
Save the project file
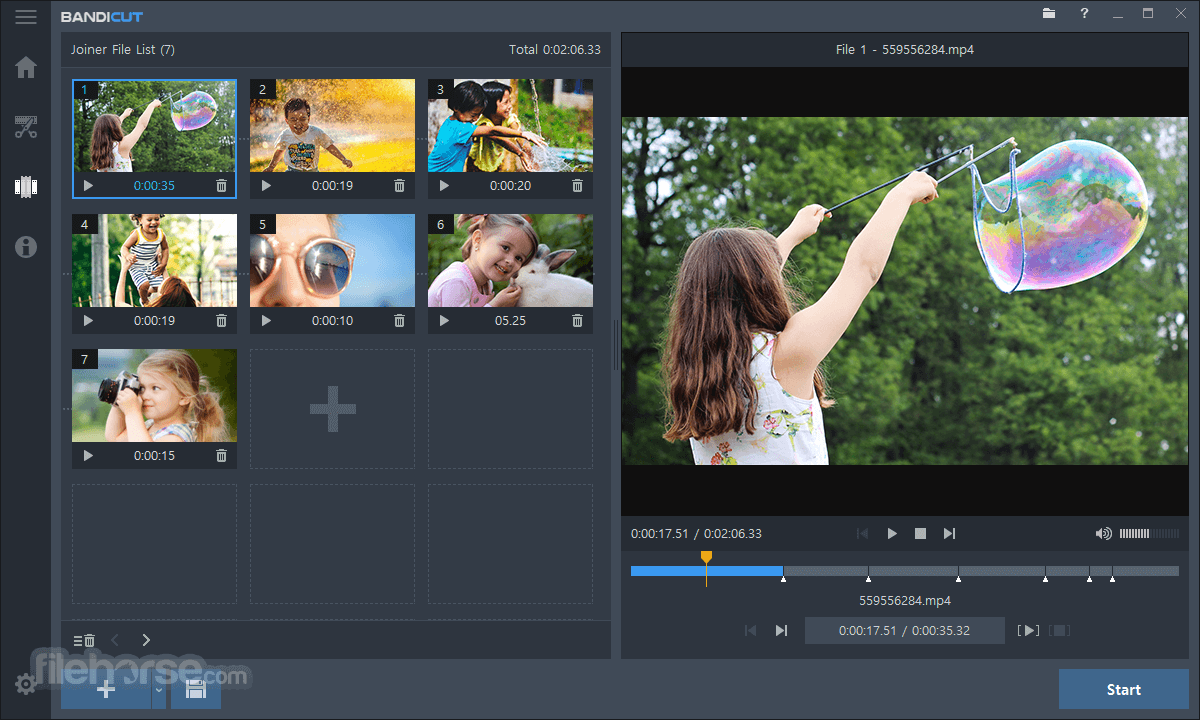click(196, 689)
